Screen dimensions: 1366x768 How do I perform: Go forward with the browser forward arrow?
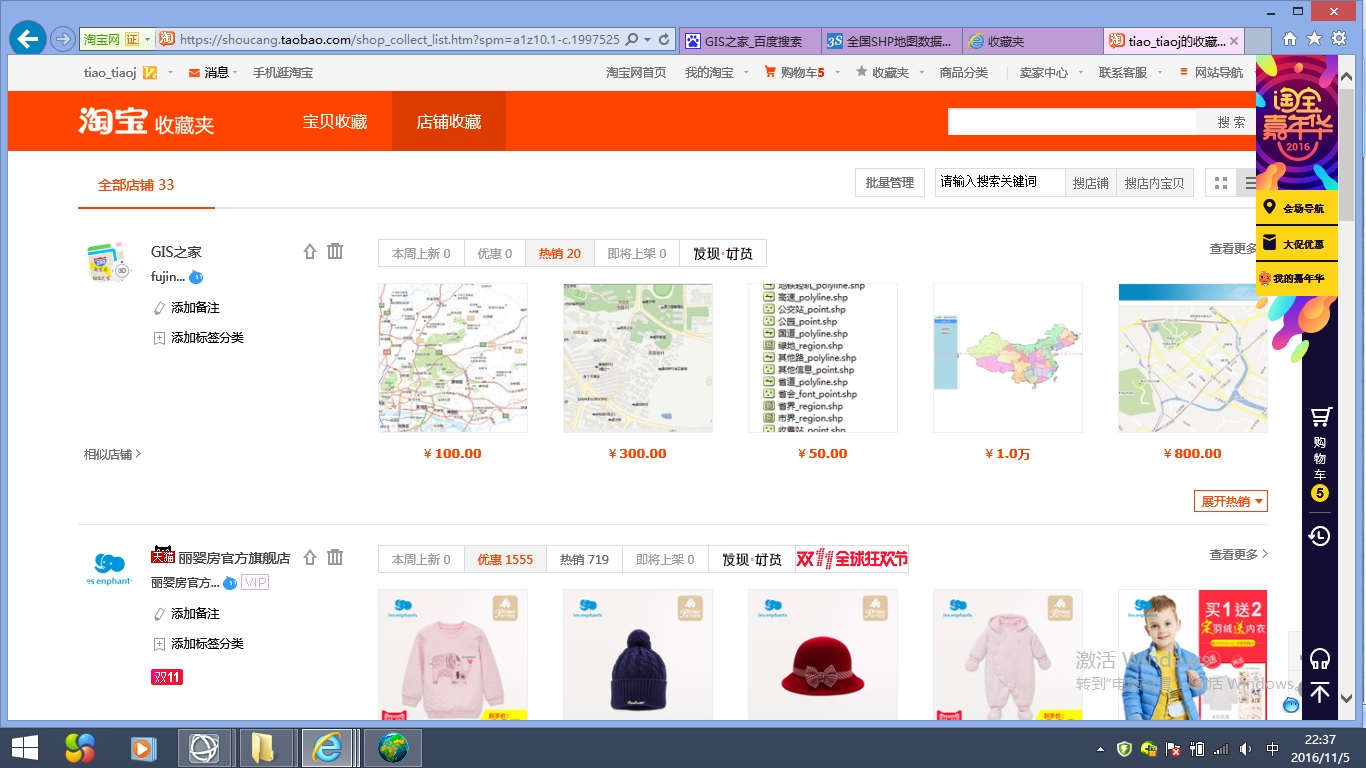point(62,40)
